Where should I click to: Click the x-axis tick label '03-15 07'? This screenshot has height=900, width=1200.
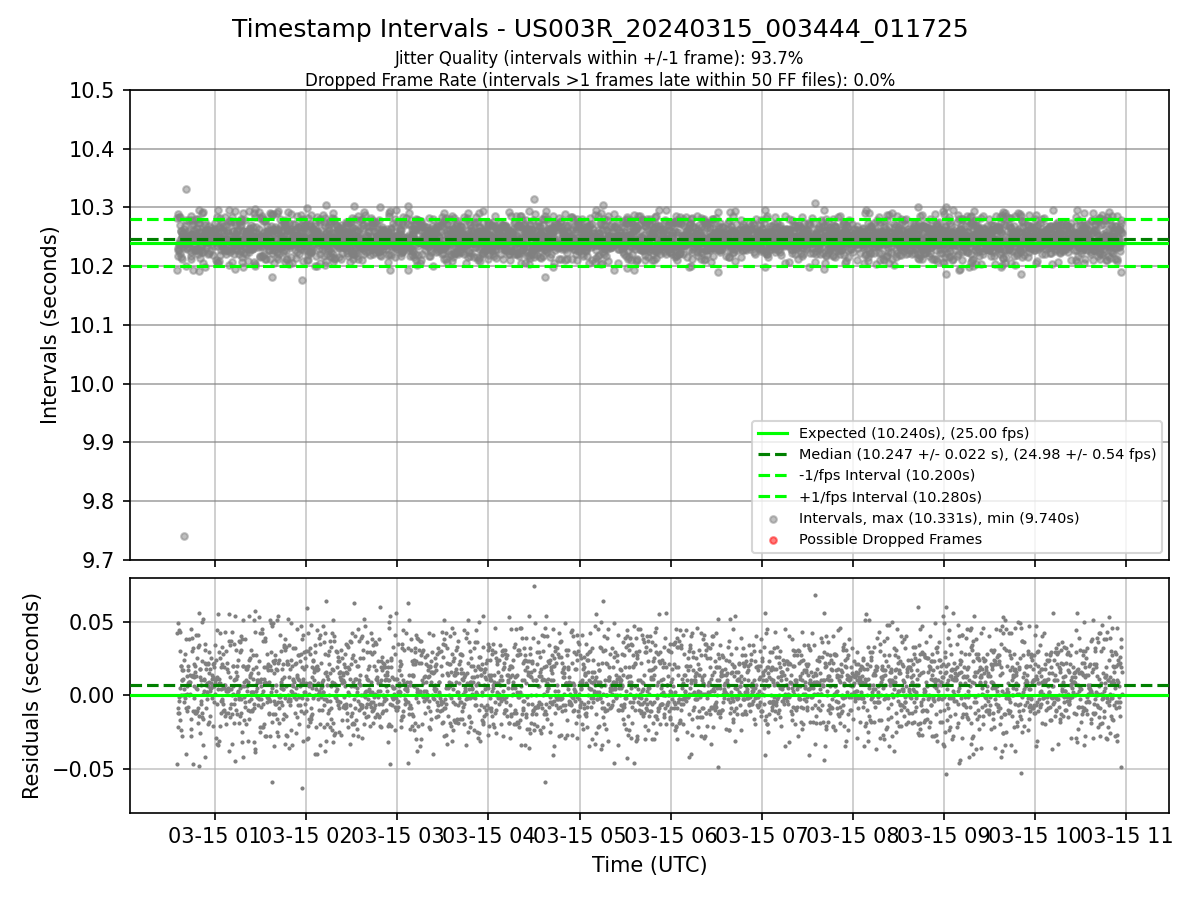pos(761,834)
